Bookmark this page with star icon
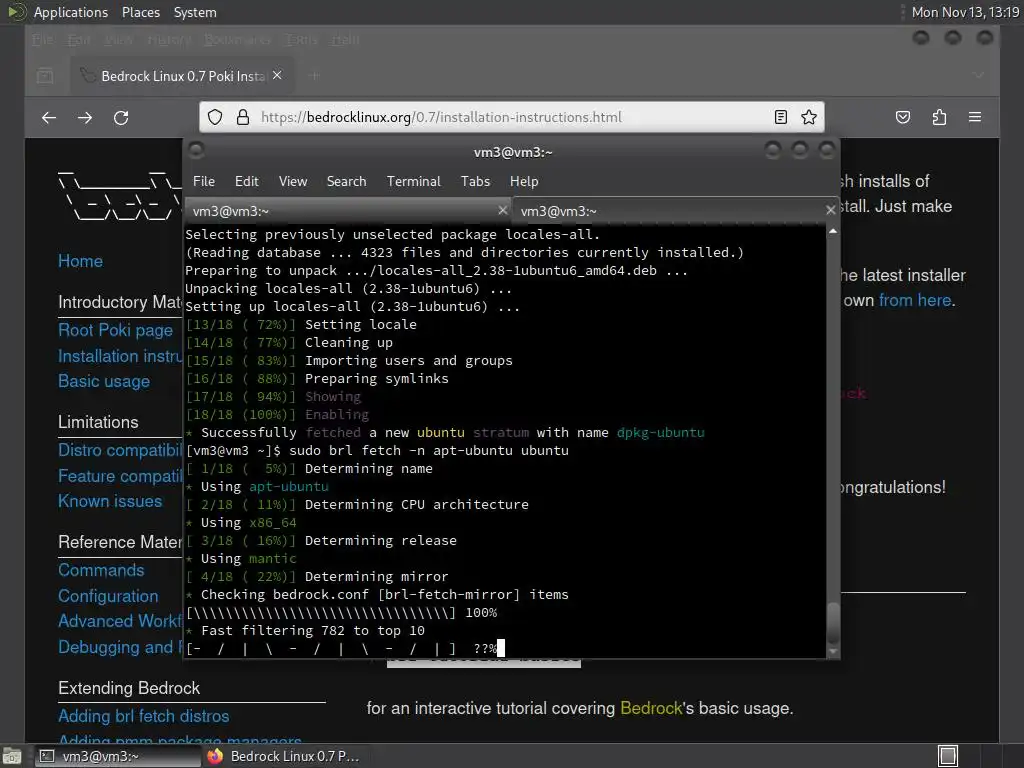 click(809, 117)
